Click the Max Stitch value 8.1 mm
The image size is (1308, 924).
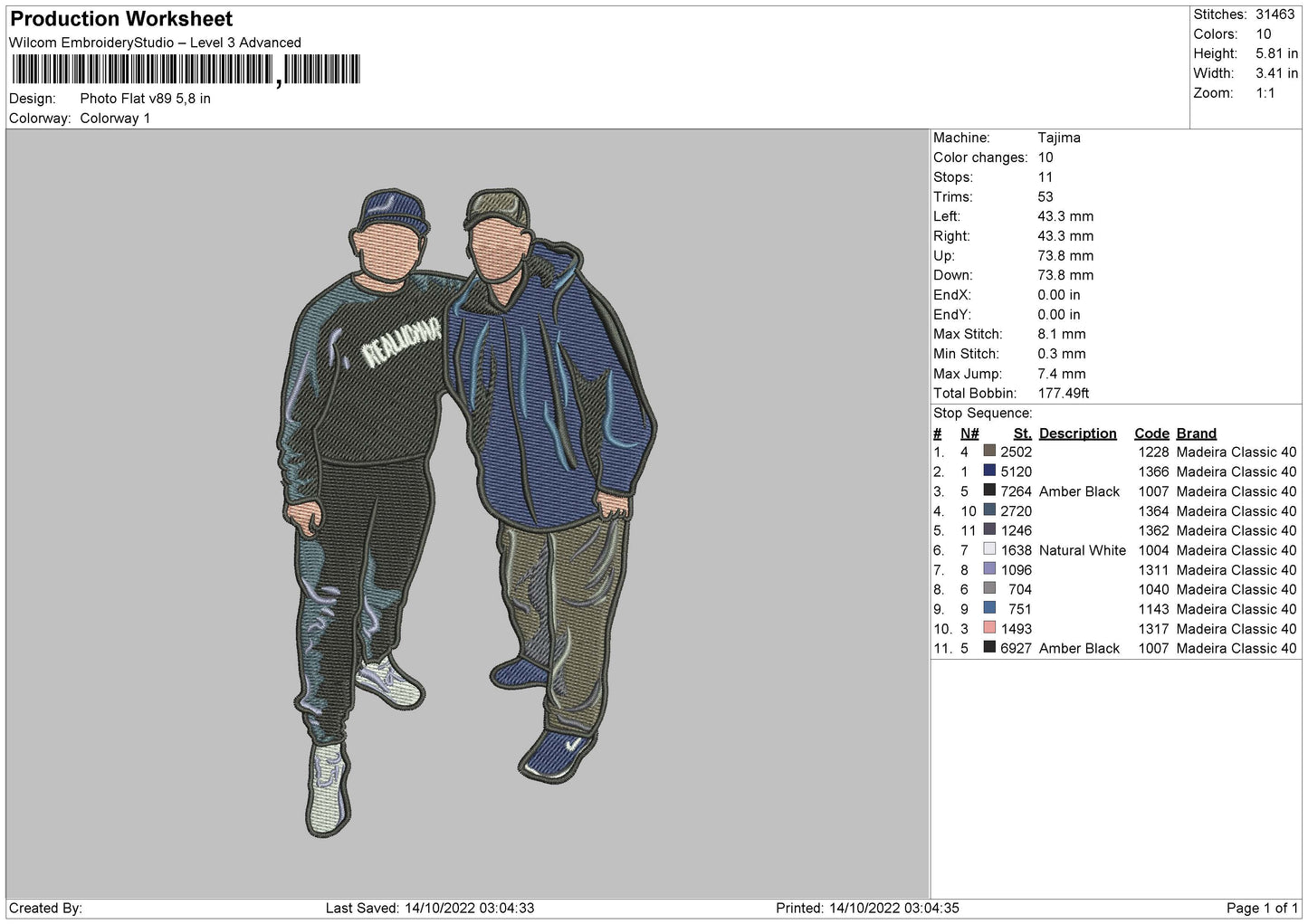pyautogui.click(x=1062, y=334)
